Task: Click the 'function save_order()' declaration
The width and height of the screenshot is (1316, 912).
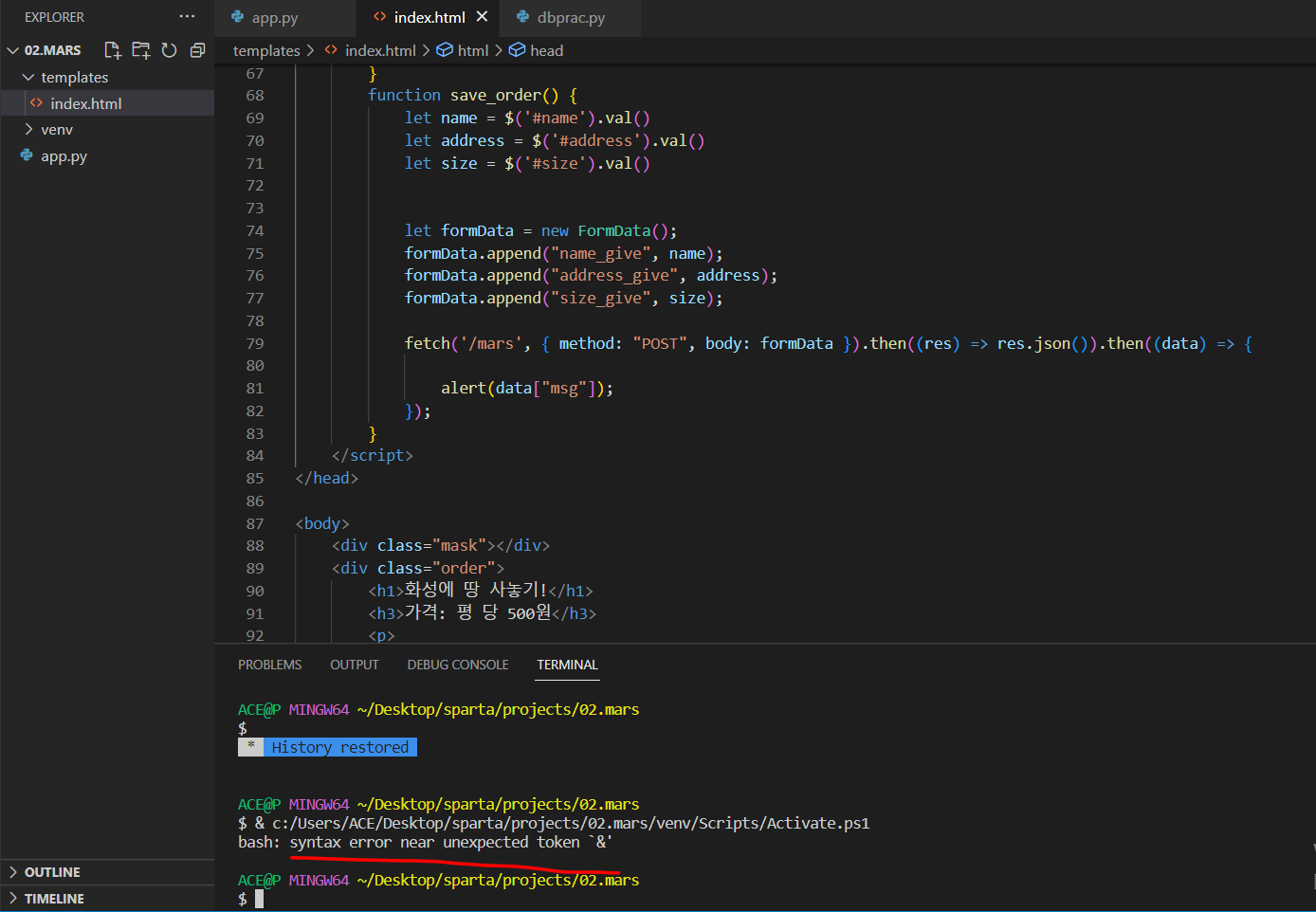Action: 472,96
